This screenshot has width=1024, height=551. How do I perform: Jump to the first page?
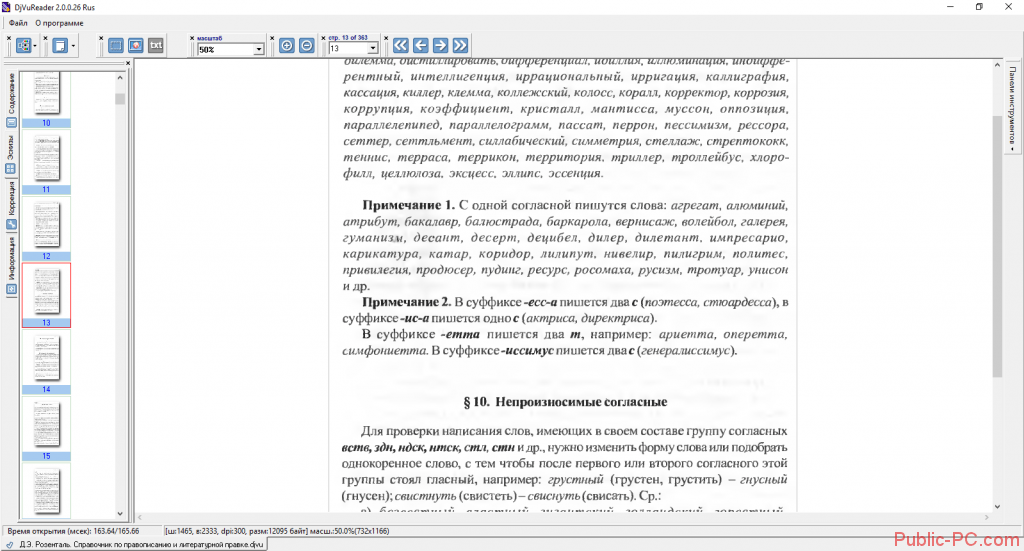click(x=401, y=45)
